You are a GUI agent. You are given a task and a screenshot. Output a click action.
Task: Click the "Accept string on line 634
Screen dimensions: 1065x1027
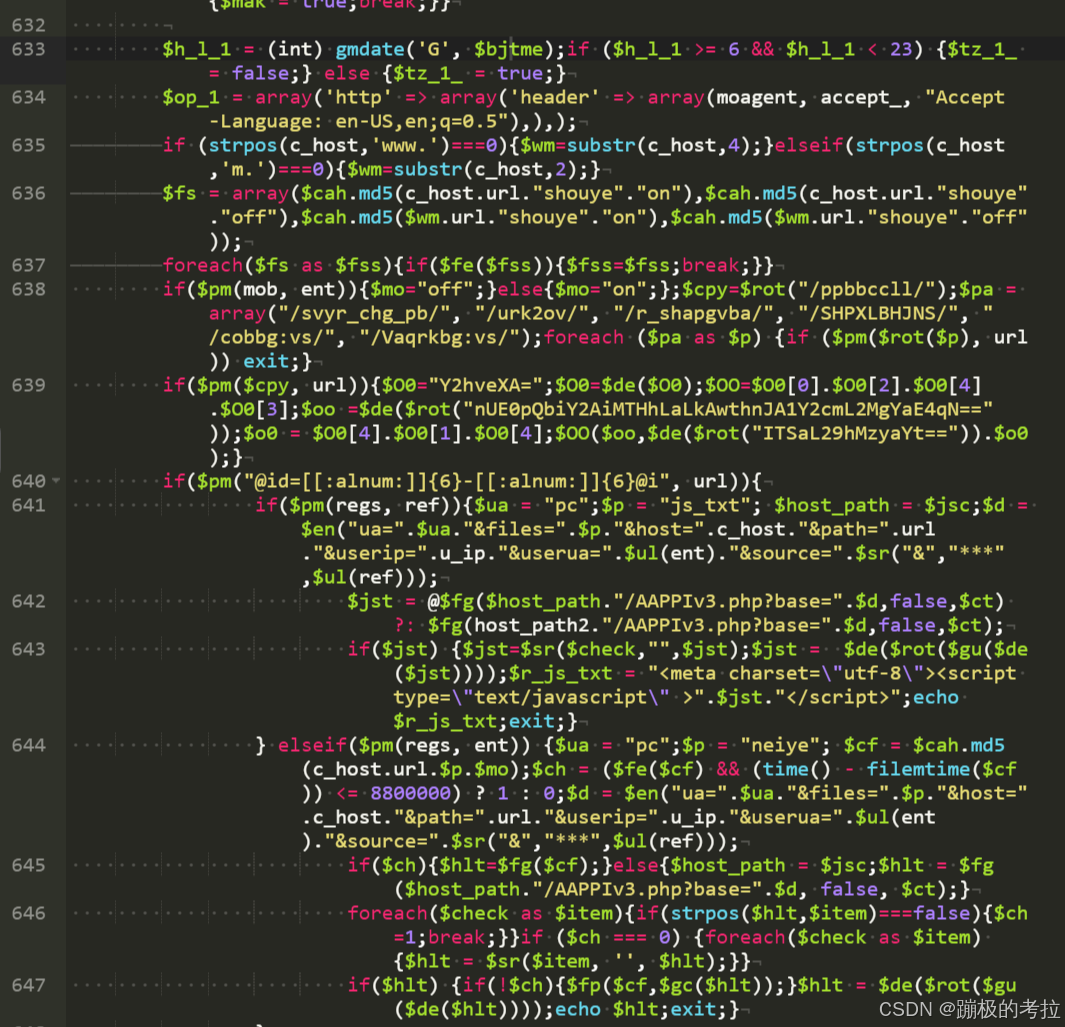[x=964, y=98]
